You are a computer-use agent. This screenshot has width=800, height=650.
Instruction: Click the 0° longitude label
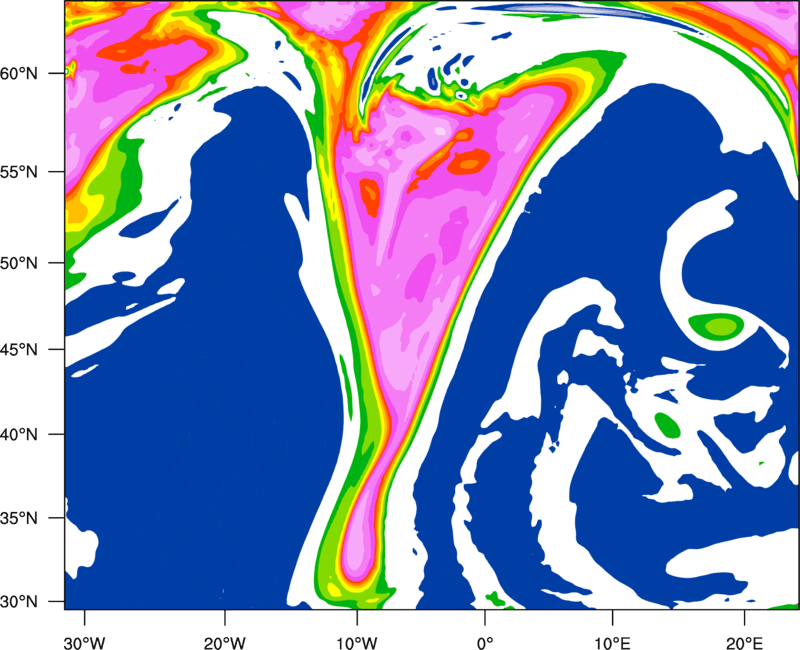coord(485,643)
